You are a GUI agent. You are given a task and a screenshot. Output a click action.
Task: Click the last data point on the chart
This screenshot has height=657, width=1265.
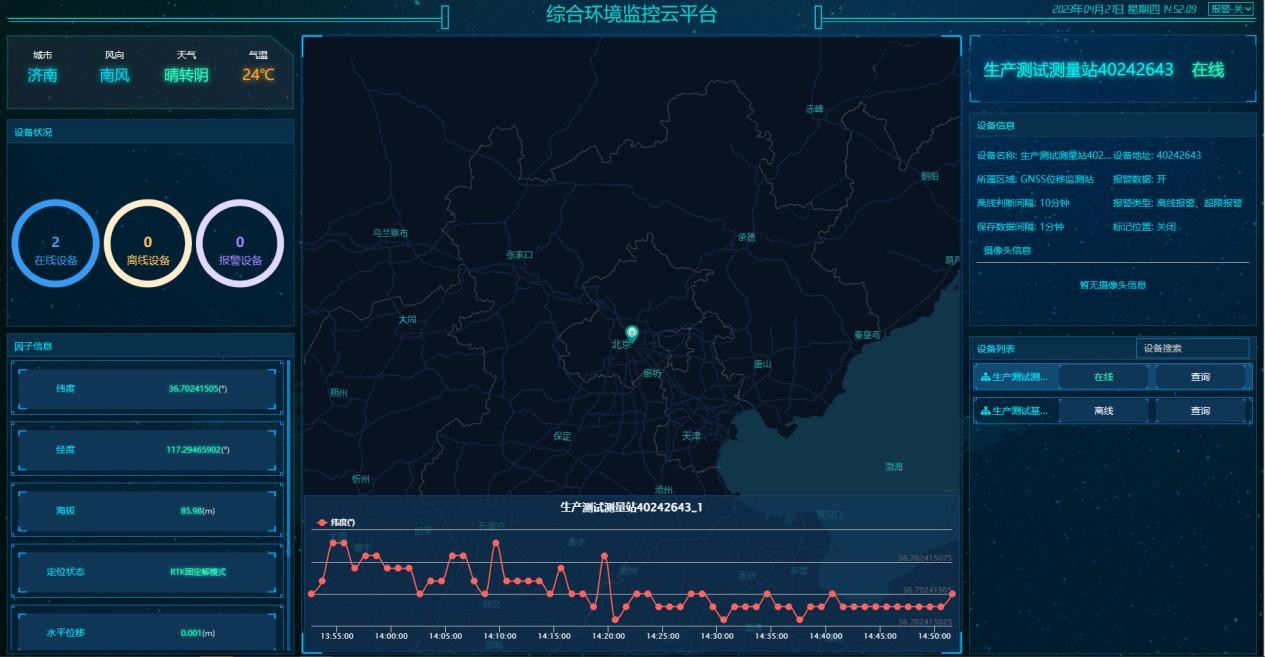952,594
